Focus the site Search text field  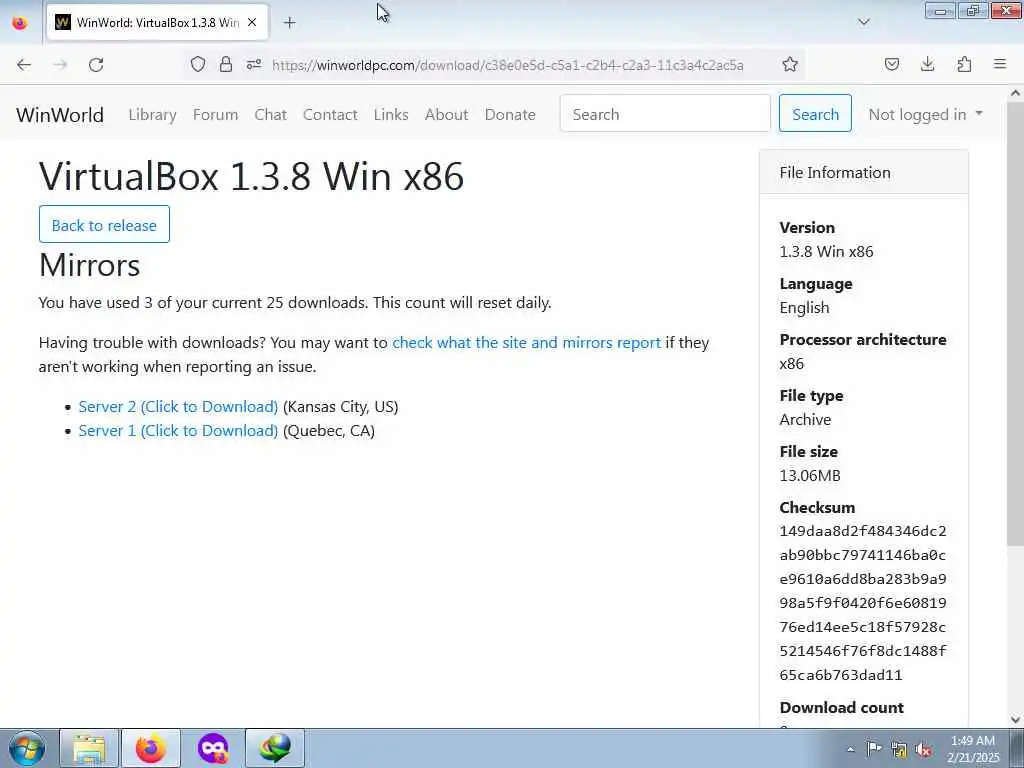(665, 114)
